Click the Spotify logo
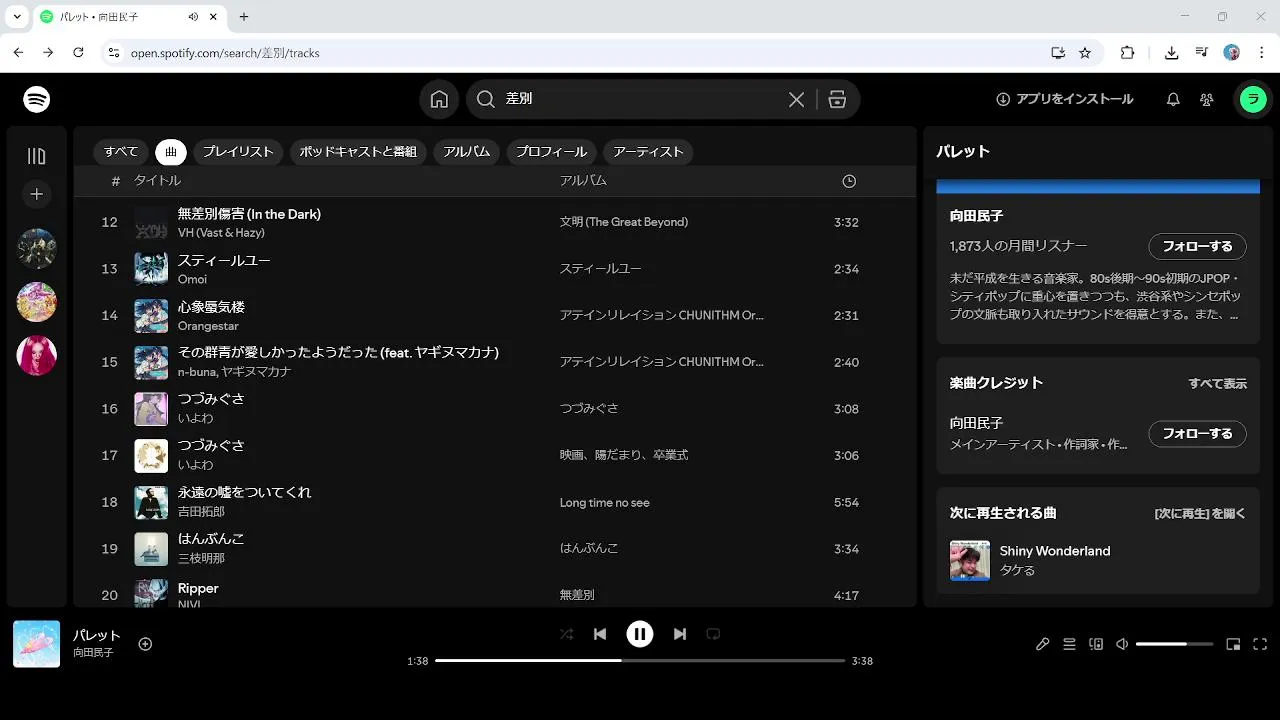The width and height of the screenshot is (1280, 720). pos(37,99)
